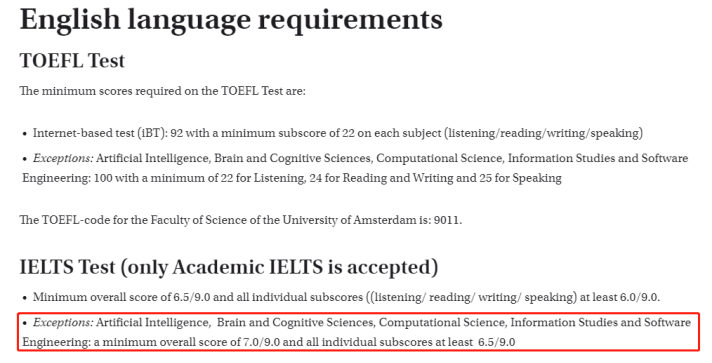Click Computational Science in the TOEFL exceptions

pos(439,158)
